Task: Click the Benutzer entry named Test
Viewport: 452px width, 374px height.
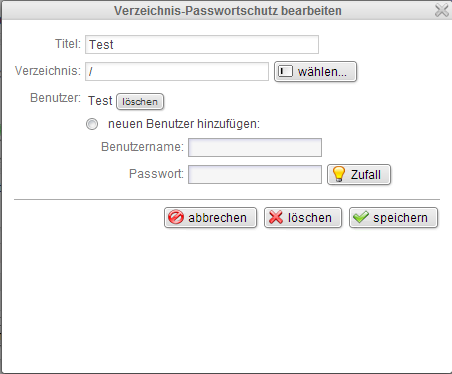Action: [x=100, y=101]
